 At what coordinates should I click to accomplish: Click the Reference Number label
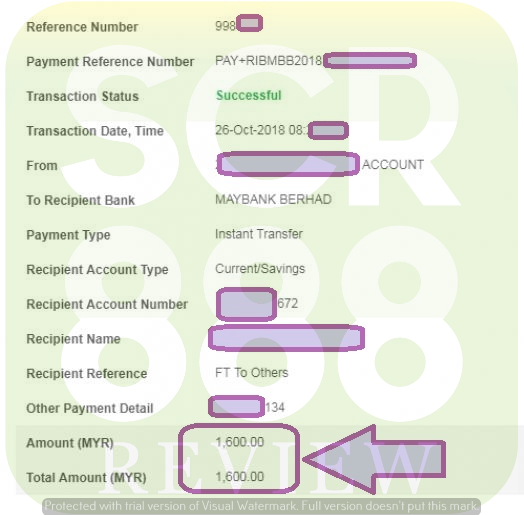click(82, 27)
